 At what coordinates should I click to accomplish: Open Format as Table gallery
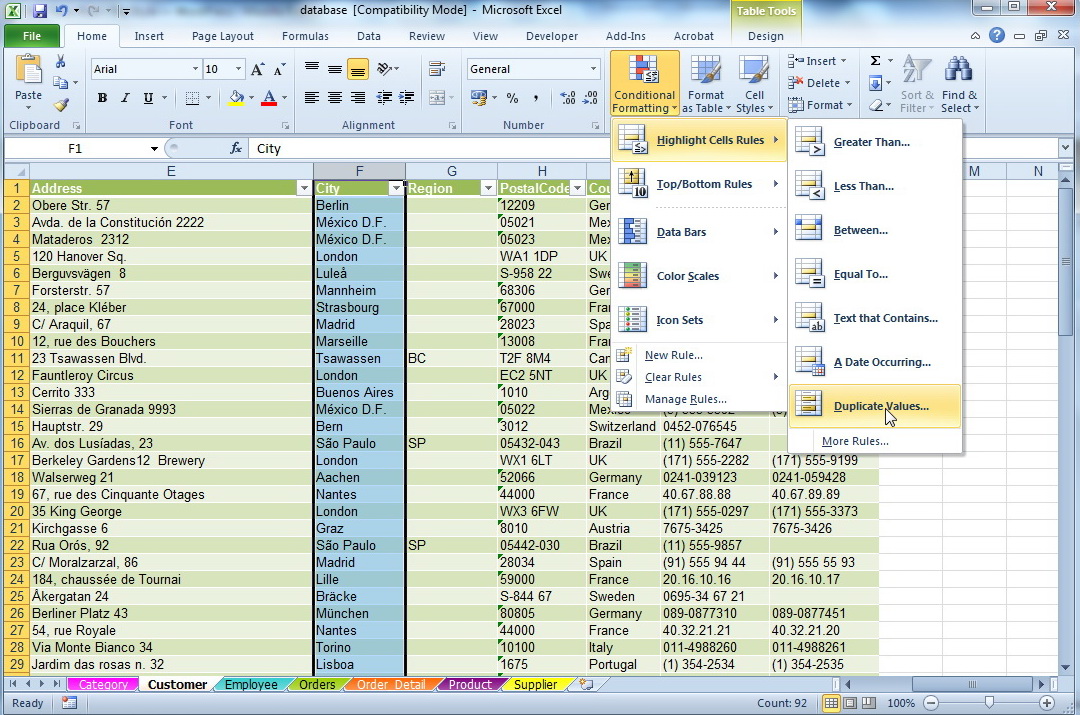click(705, 84)
